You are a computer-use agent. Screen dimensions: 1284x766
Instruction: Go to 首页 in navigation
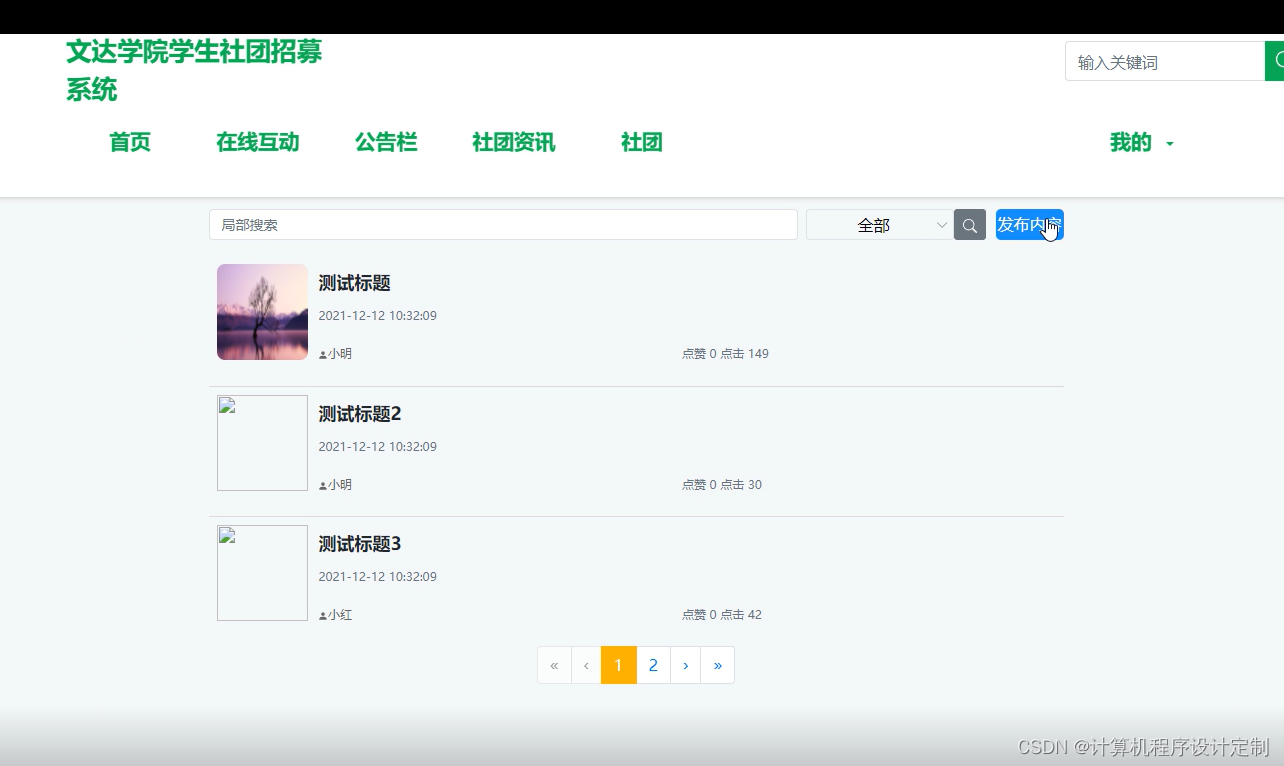point(130,143)
